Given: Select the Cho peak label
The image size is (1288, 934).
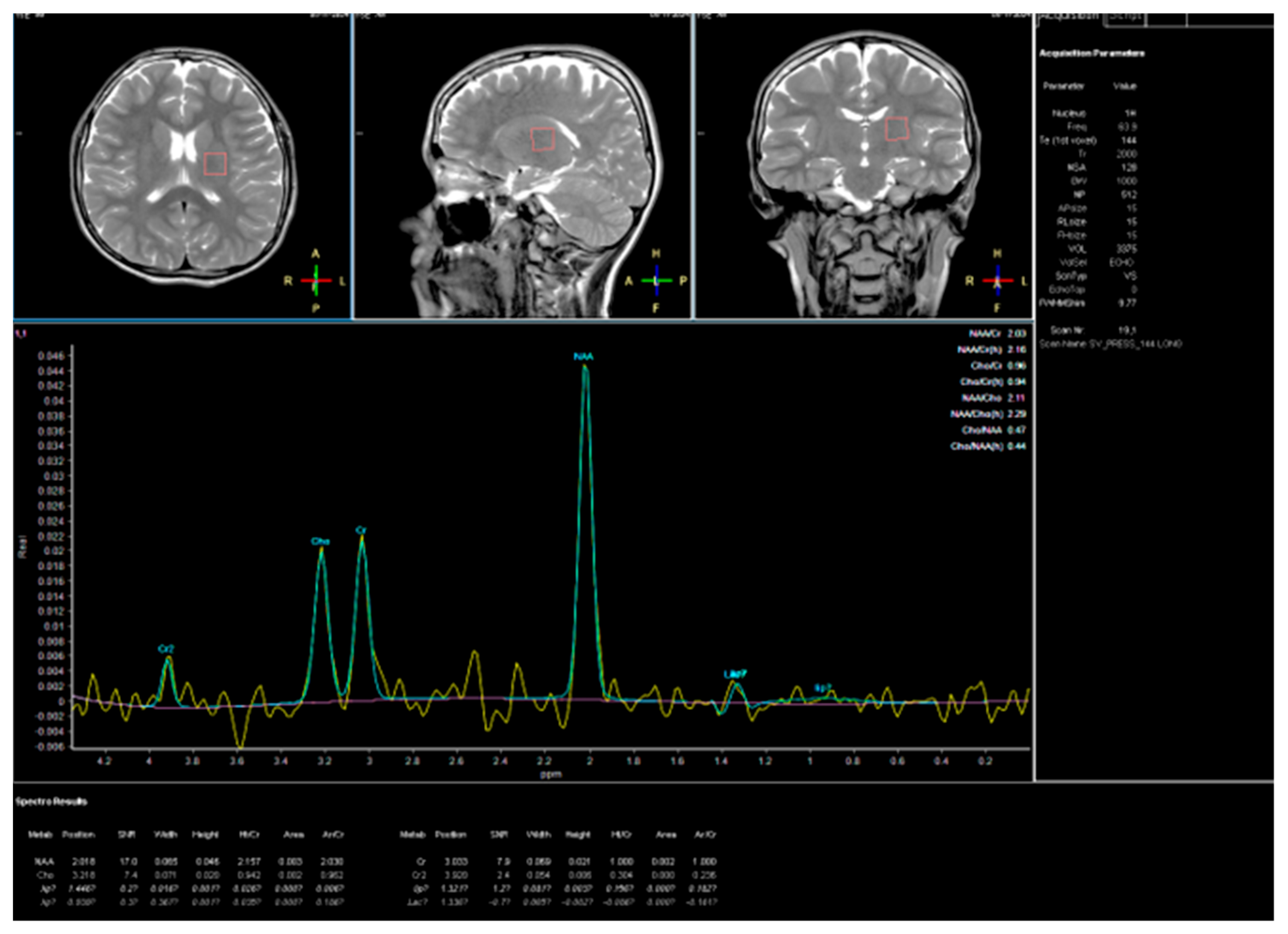Looking at the screenshot, I should [x=321, y=541].
